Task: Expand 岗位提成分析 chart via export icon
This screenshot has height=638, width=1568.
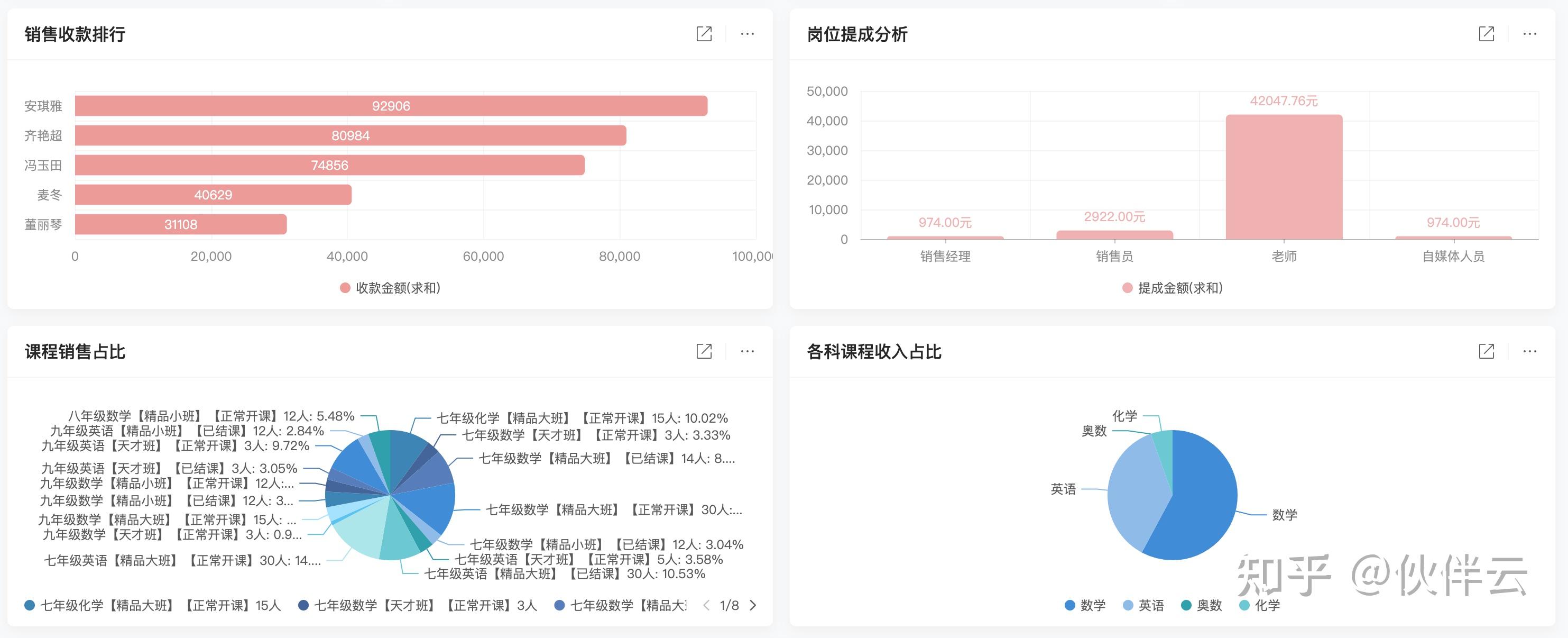Action: coord(1486,34)
